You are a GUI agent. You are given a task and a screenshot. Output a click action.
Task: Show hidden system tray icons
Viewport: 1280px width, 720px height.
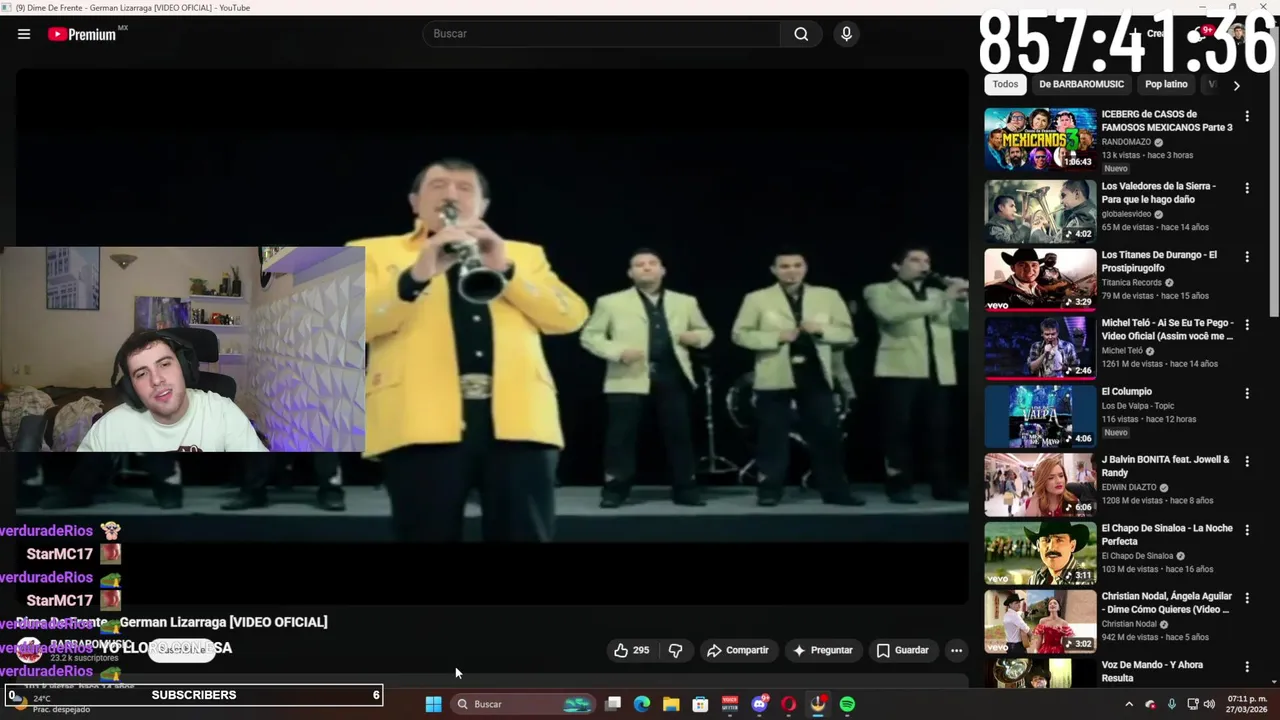(1129, 704)
